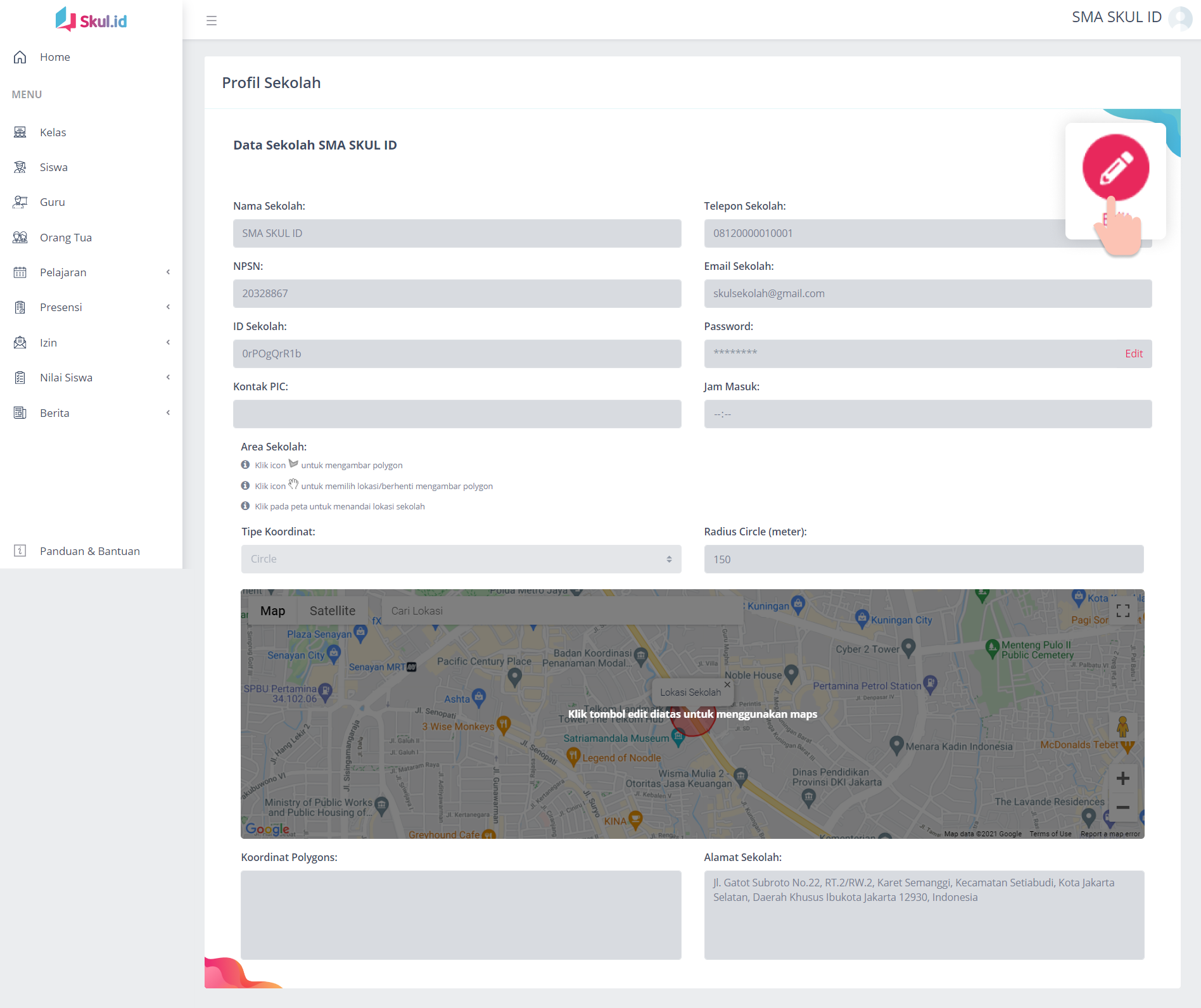Click Edit link in Password field
The height and width of the screenshot is (1008, 1201).
(x=1133, y=354)
